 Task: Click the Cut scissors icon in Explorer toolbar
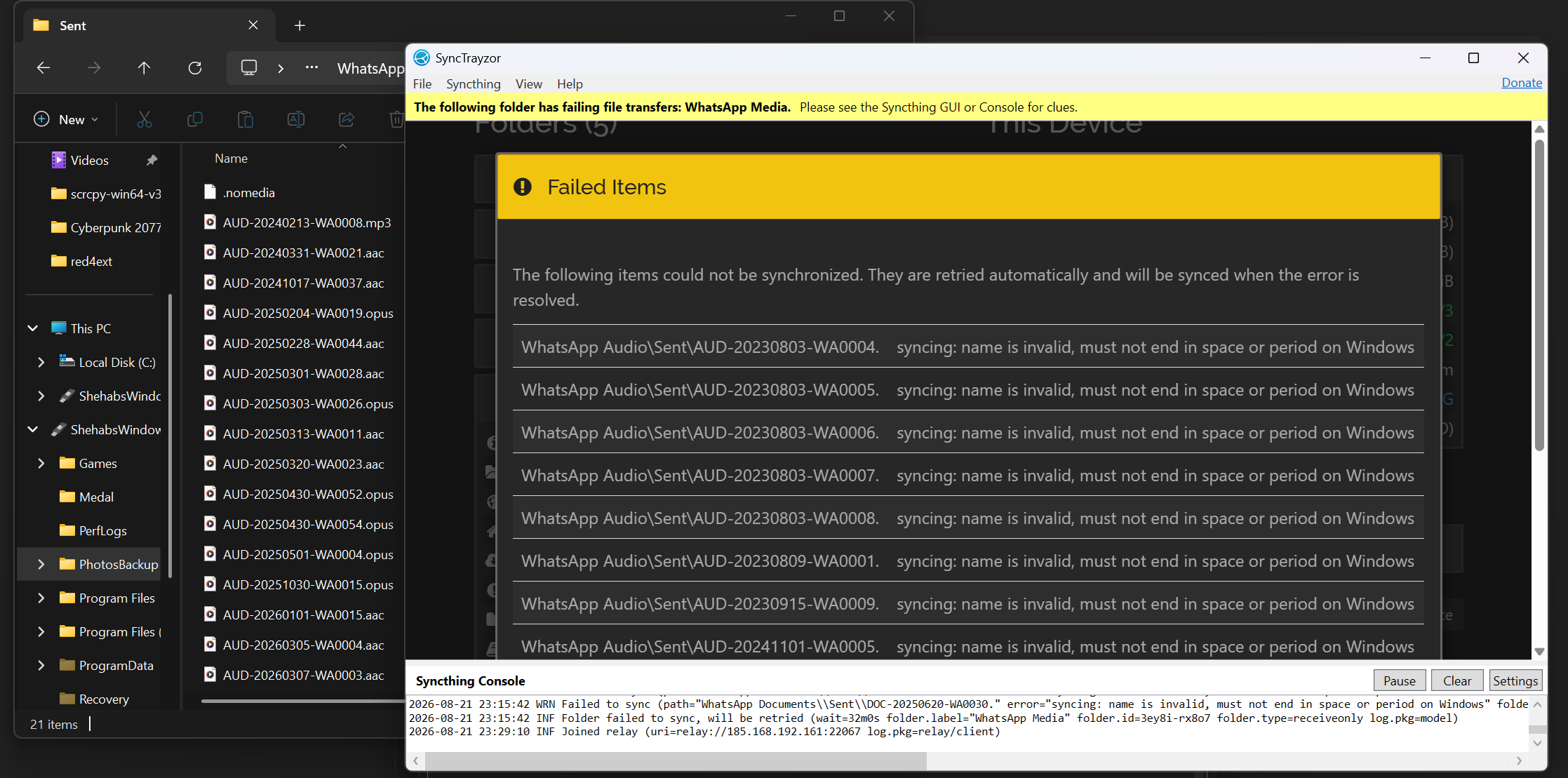tap(145, 119)
